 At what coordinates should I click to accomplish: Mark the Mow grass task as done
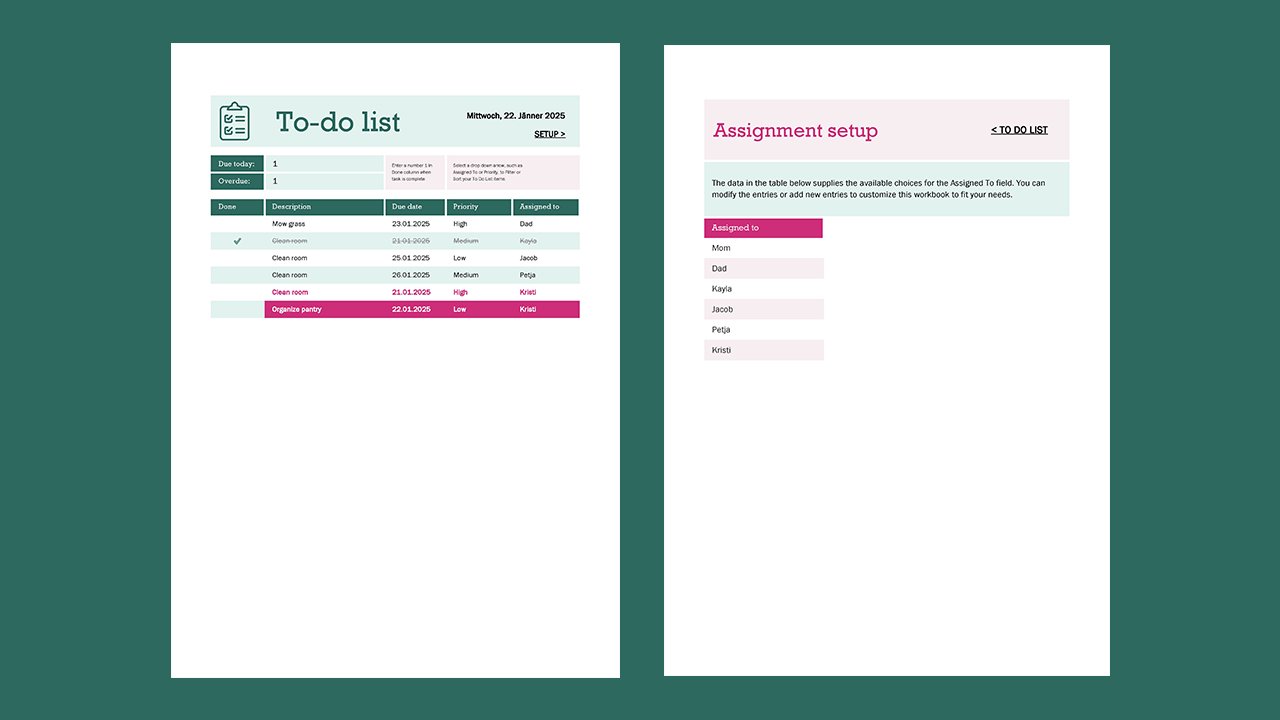point(237,223)
